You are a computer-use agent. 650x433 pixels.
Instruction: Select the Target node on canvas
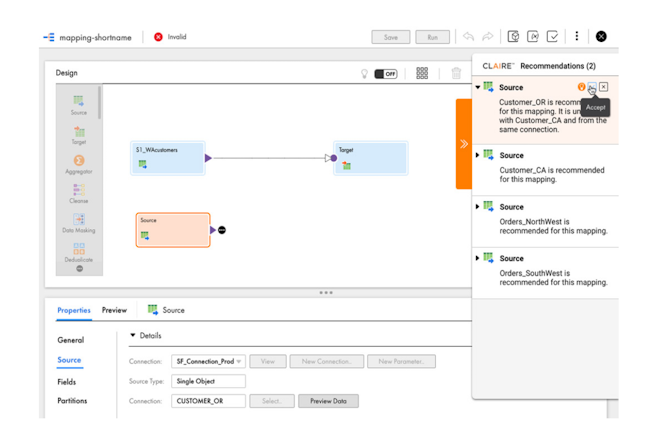[x=371, y=158]
